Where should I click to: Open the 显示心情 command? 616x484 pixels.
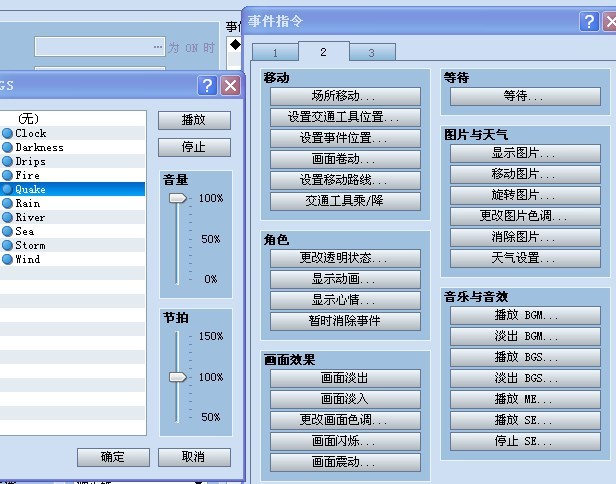tap(345, 300)
